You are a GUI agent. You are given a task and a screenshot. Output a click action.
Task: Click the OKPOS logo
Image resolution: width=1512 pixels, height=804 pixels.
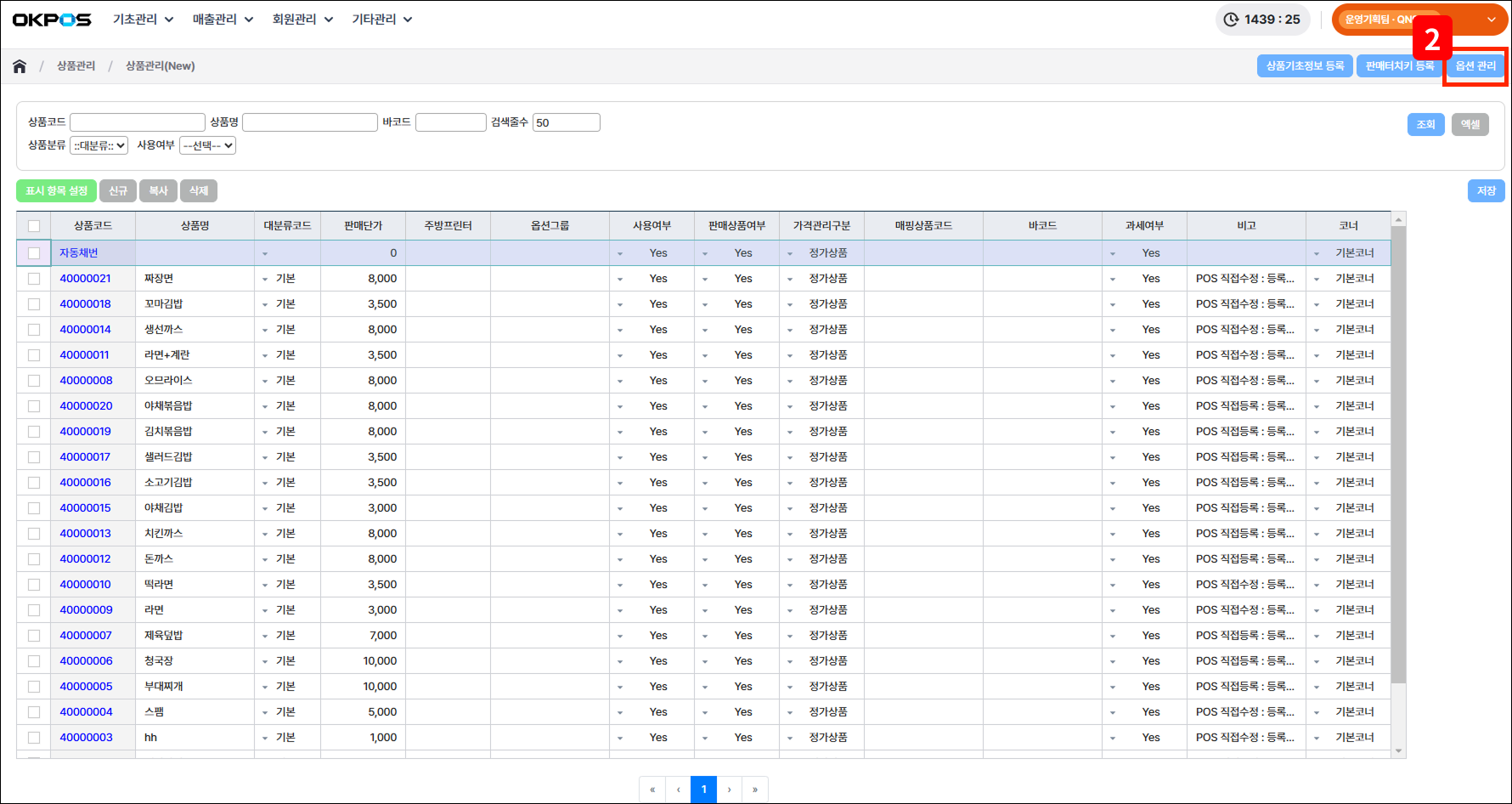pos(52,20)
